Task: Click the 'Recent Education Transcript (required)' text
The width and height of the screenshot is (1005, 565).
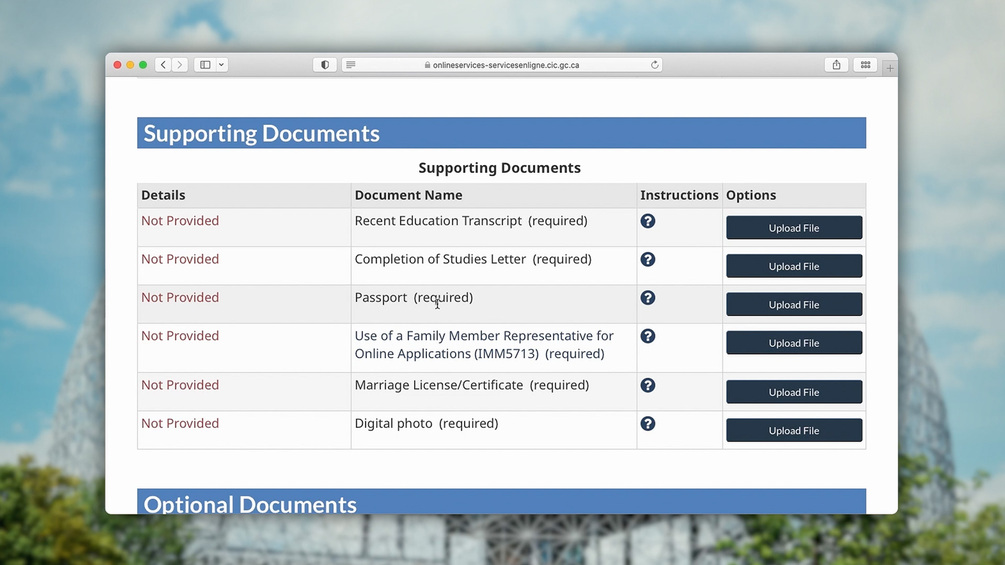Action: (471, 221)
